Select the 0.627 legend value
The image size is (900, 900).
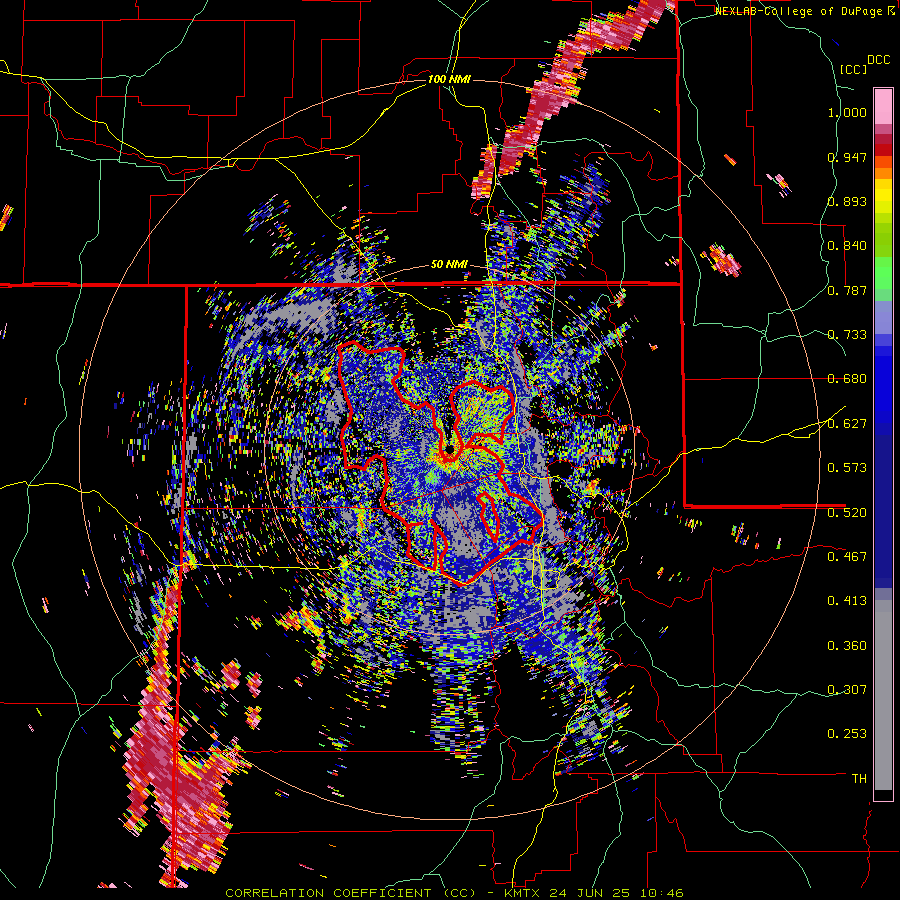[x=847, y=424]
